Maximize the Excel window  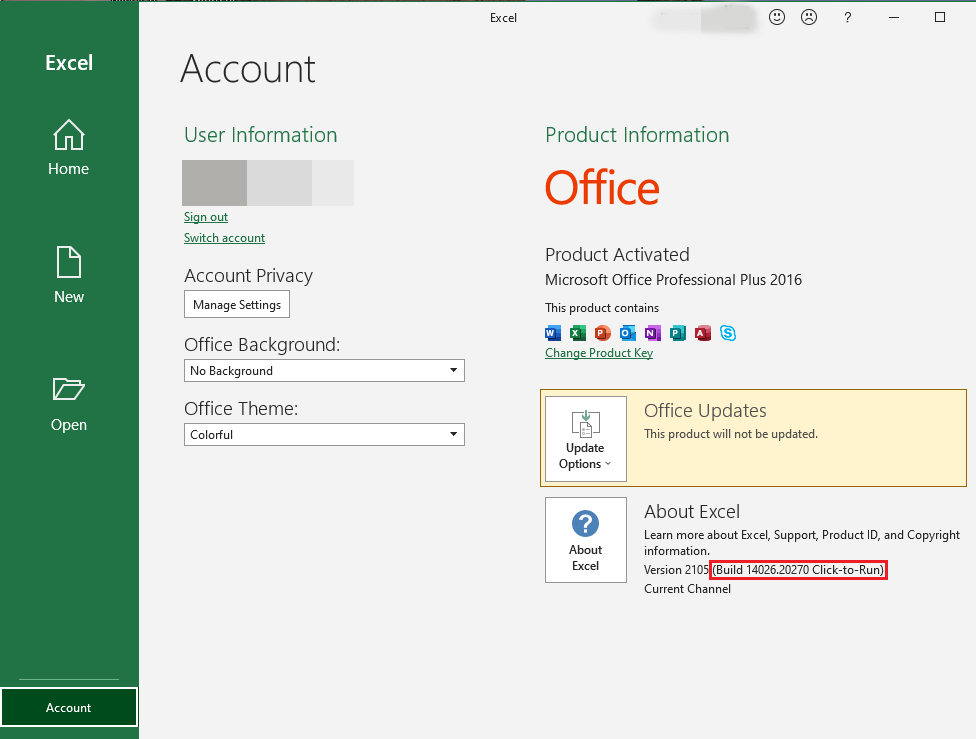(940, 17)
